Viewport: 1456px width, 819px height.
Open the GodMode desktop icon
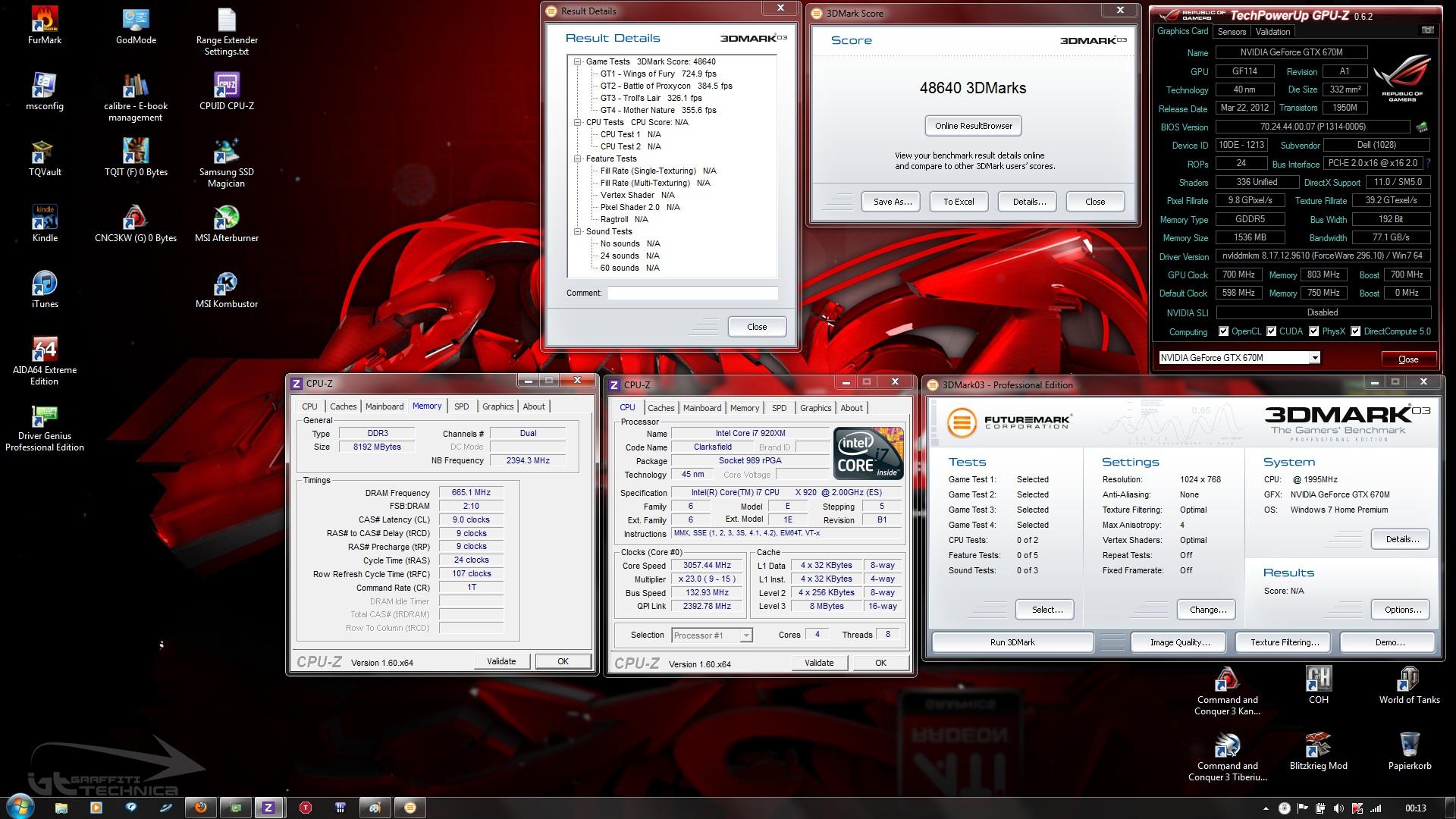click(x=136, y=26)
